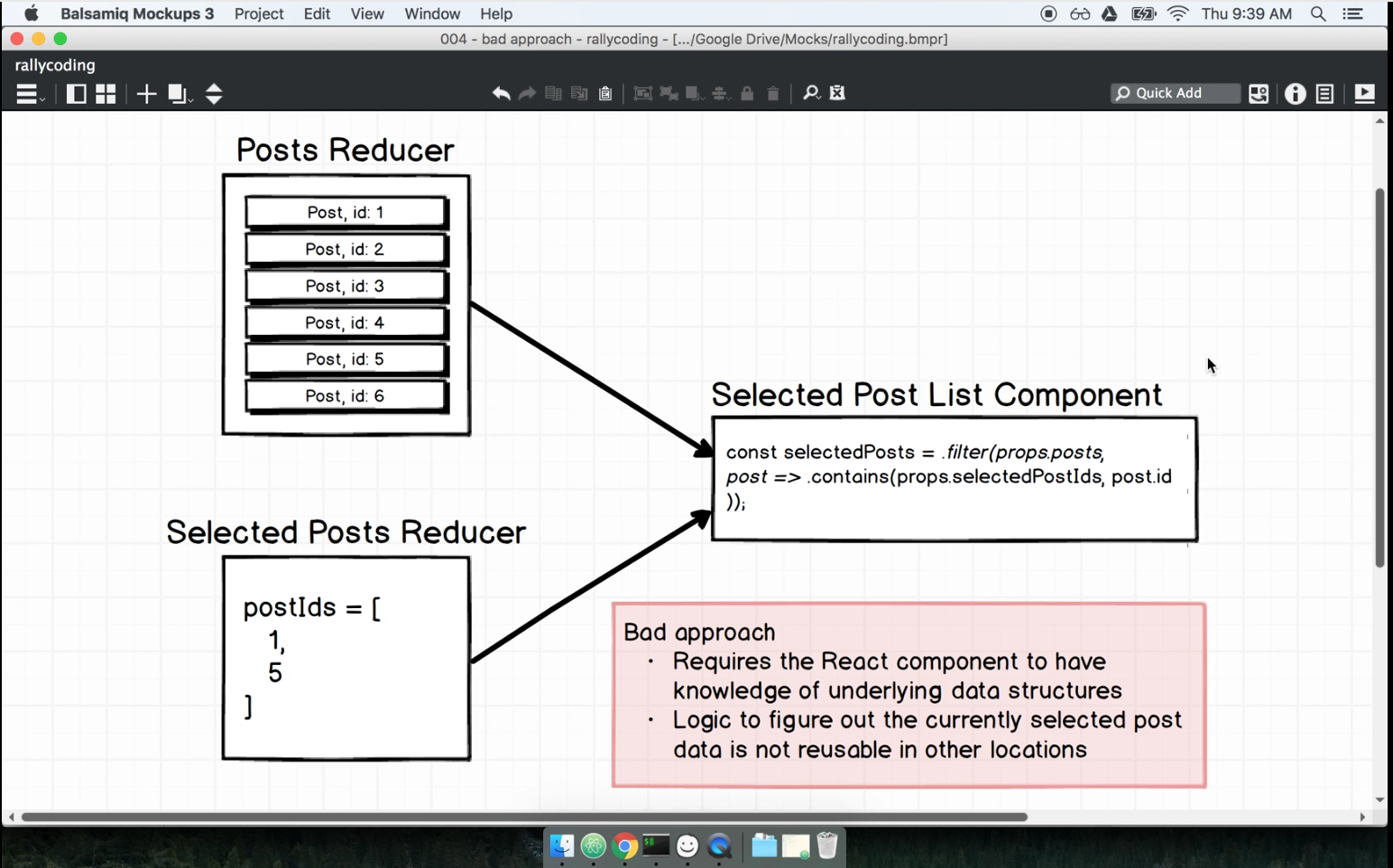The image size is (1393, 868).
Task: Select the Duplicate Mockup toolbar icon
Action: tap(180, 94)
